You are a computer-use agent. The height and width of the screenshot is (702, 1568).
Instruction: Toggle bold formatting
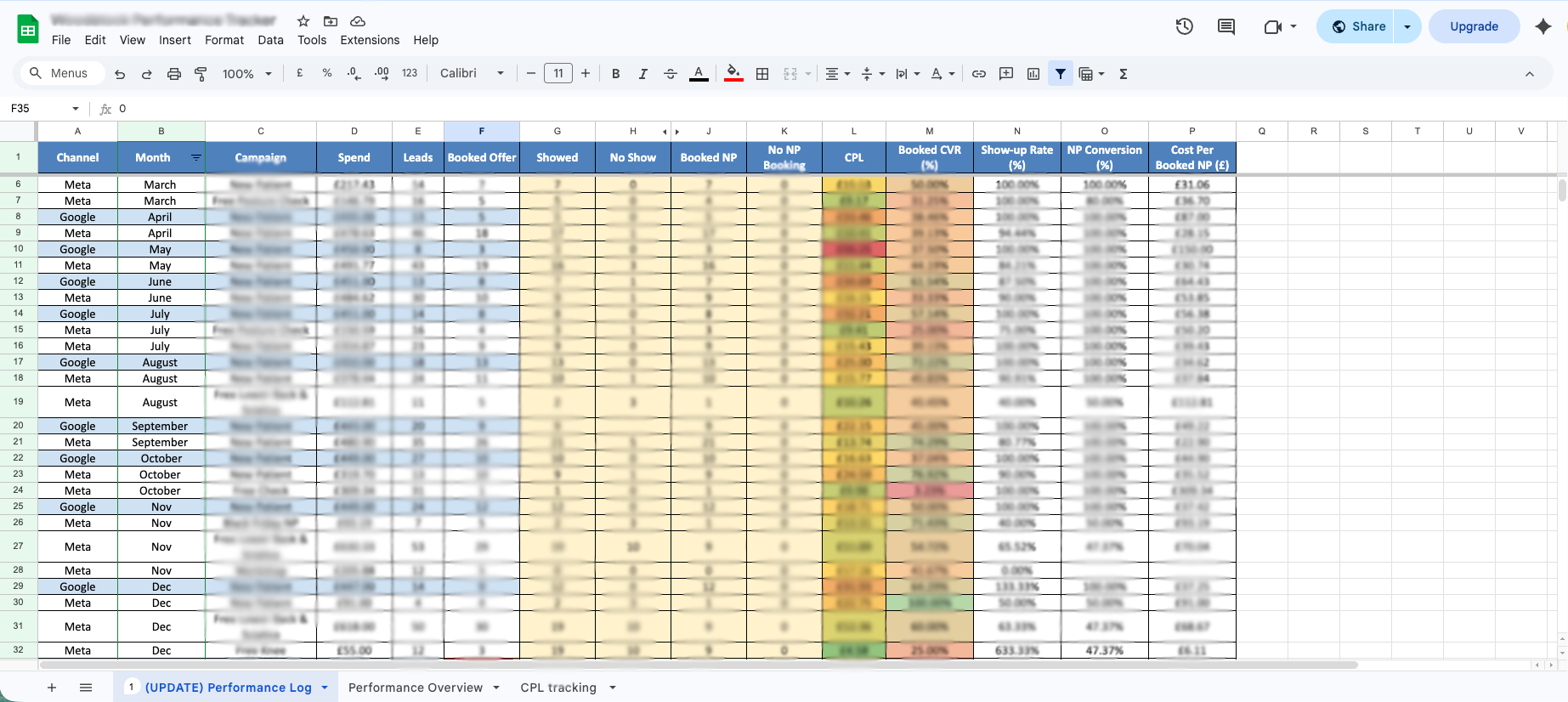[616, 74]
